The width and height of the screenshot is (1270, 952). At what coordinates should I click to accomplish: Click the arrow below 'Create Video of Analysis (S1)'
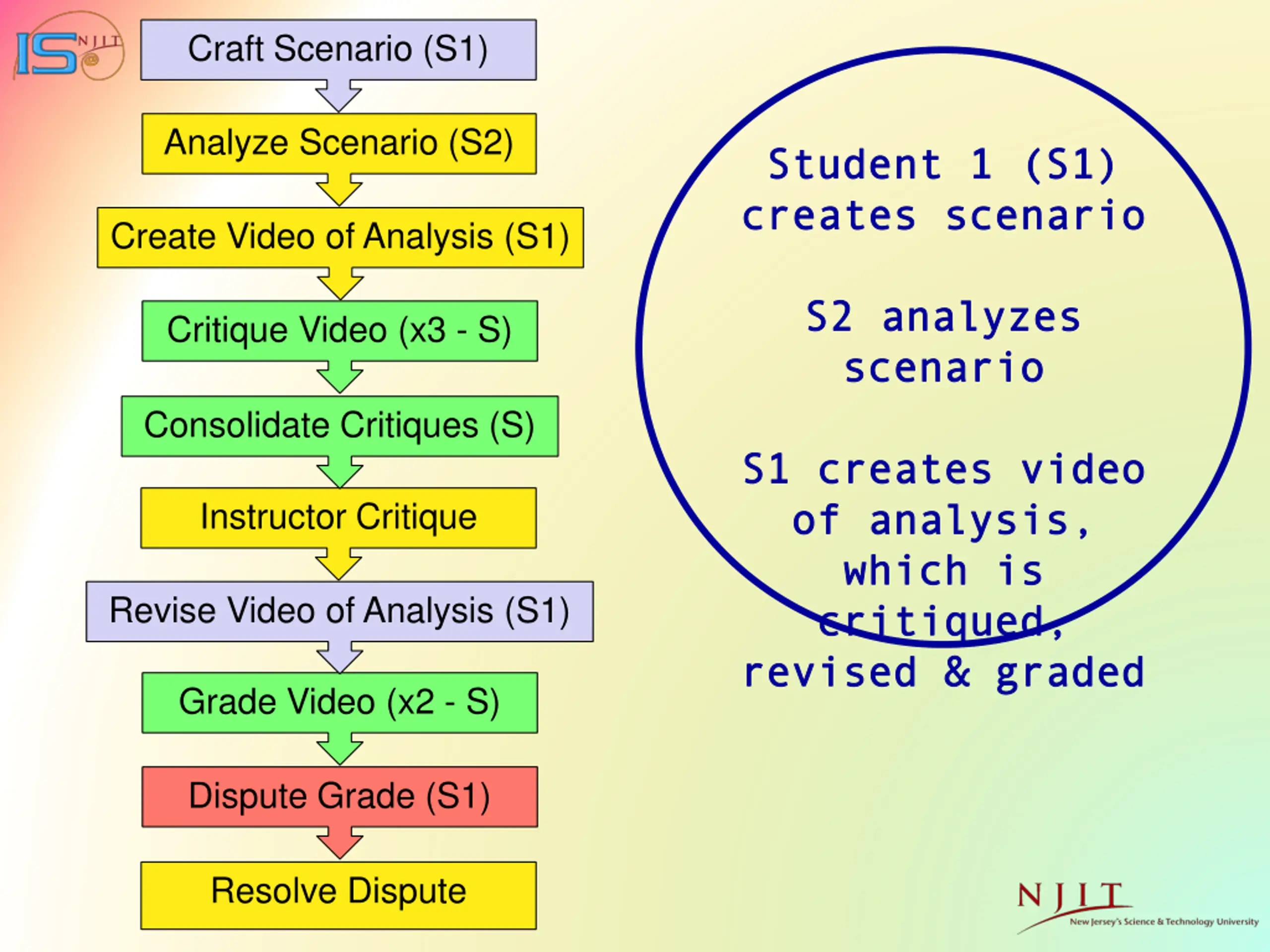tap(340, 284)
